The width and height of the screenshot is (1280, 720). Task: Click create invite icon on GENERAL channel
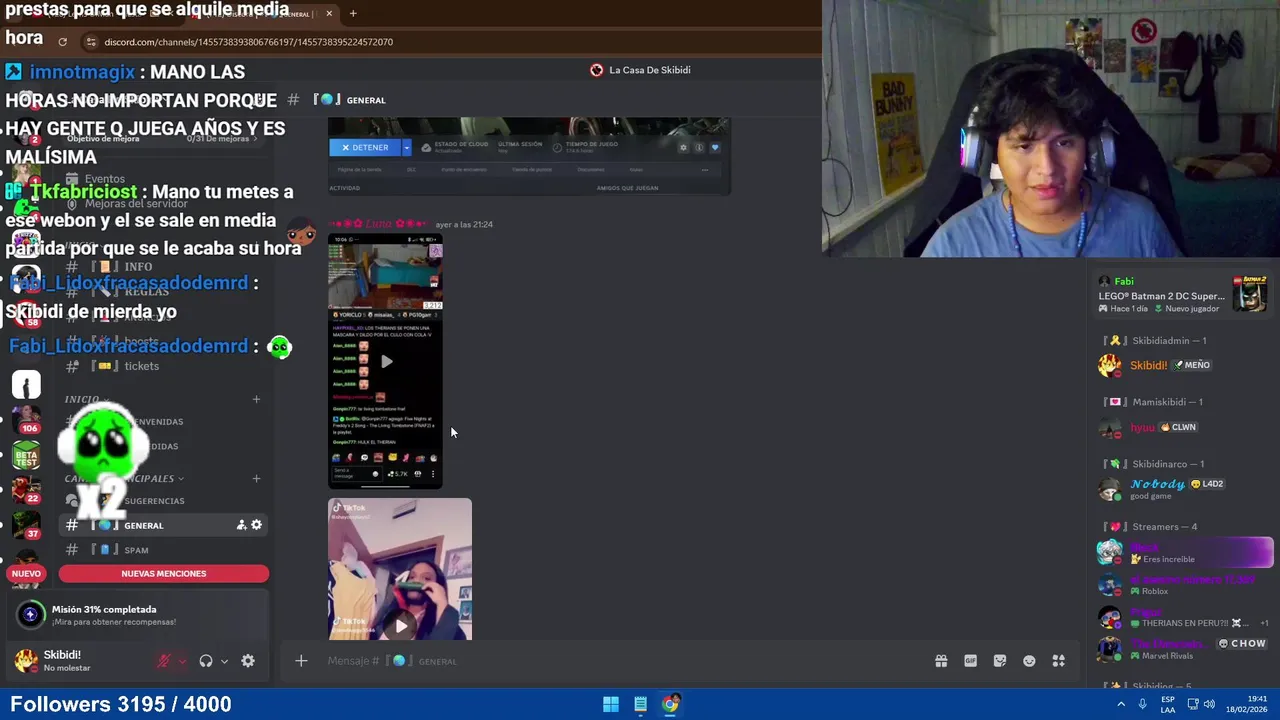(241, 525)
